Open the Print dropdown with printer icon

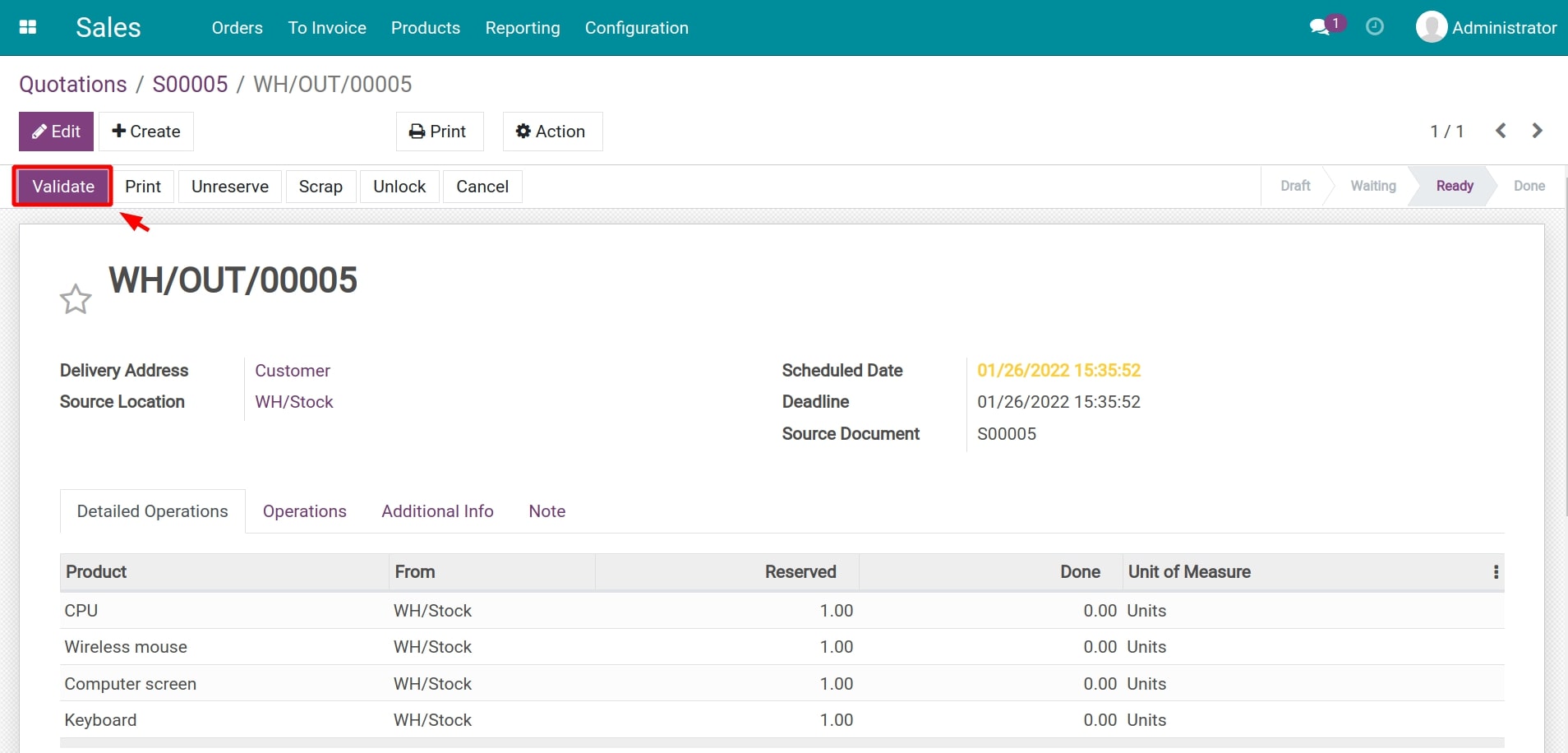pyautogui.click(x=440, y=132)
